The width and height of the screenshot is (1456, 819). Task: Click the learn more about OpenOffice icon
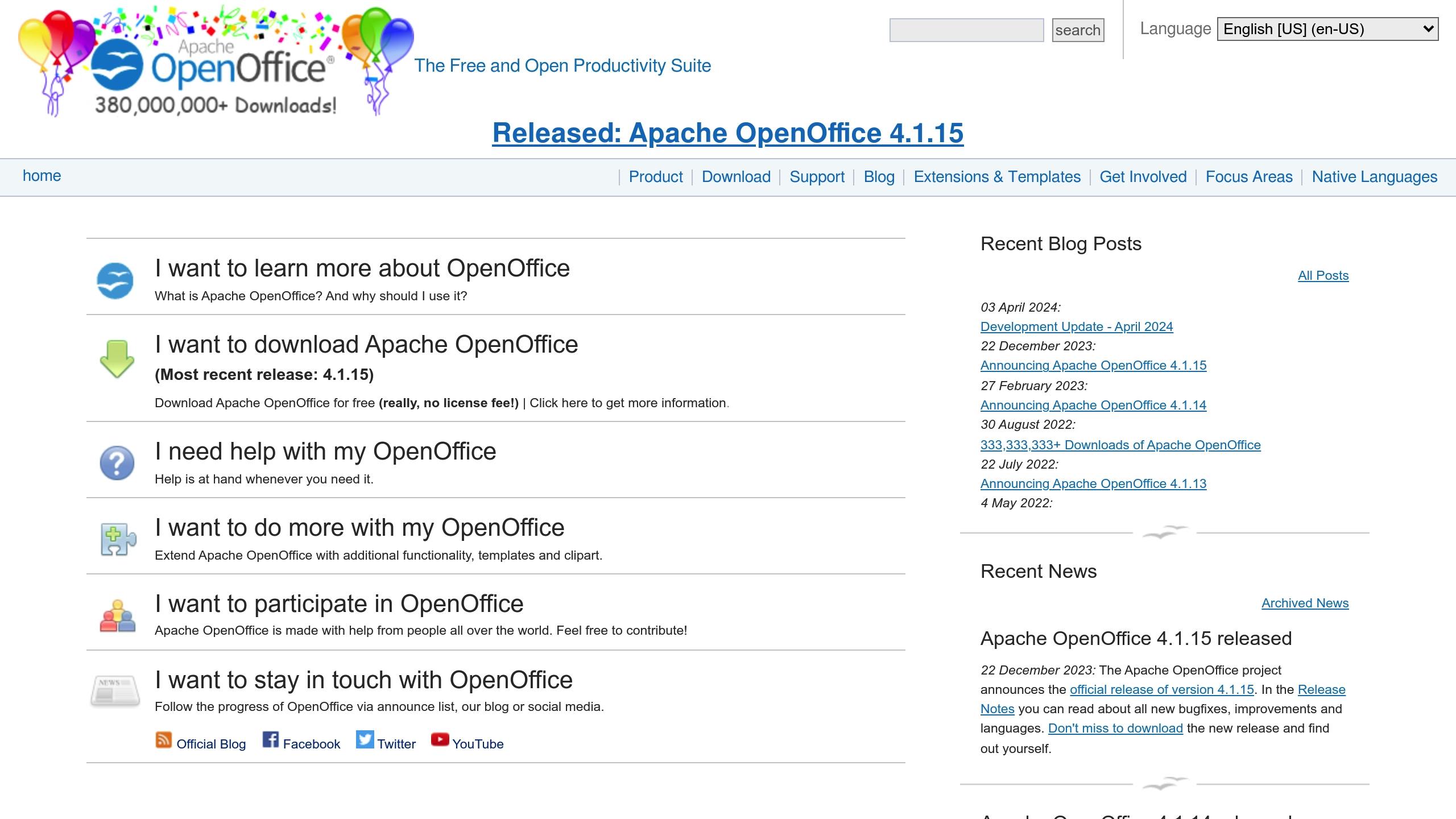(115, 280)
